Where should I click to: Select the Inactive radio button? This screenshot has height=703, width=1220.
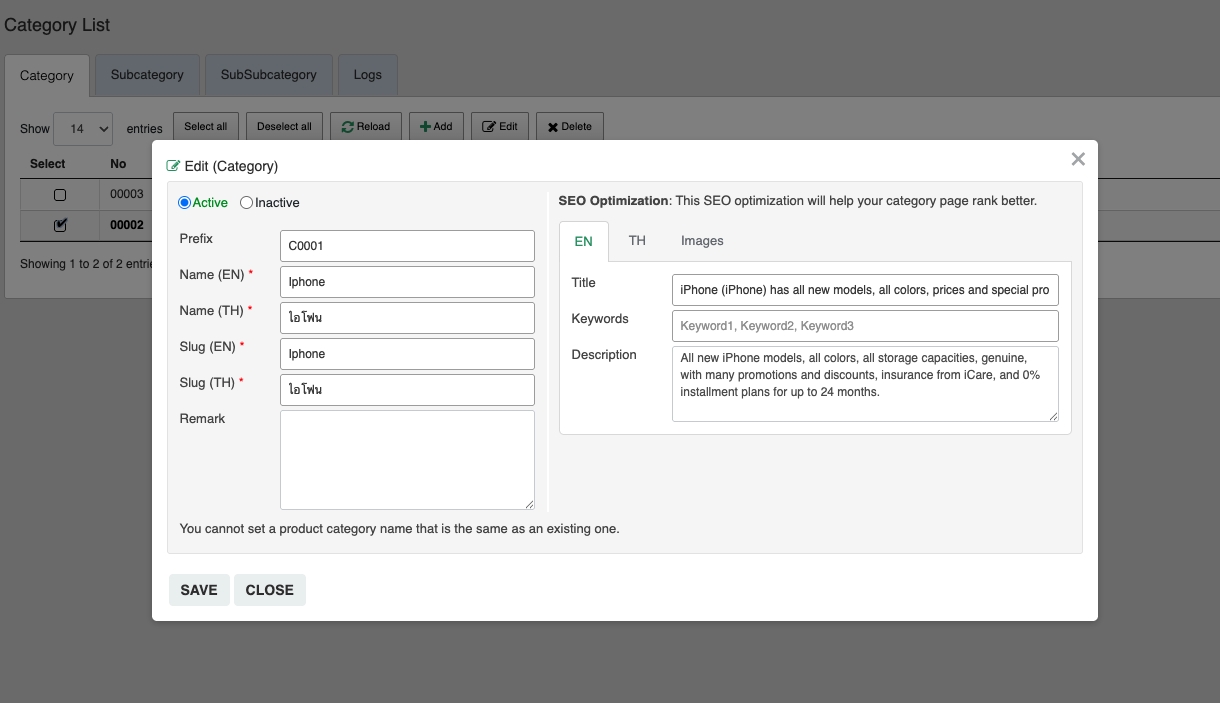tap(246, 203)
